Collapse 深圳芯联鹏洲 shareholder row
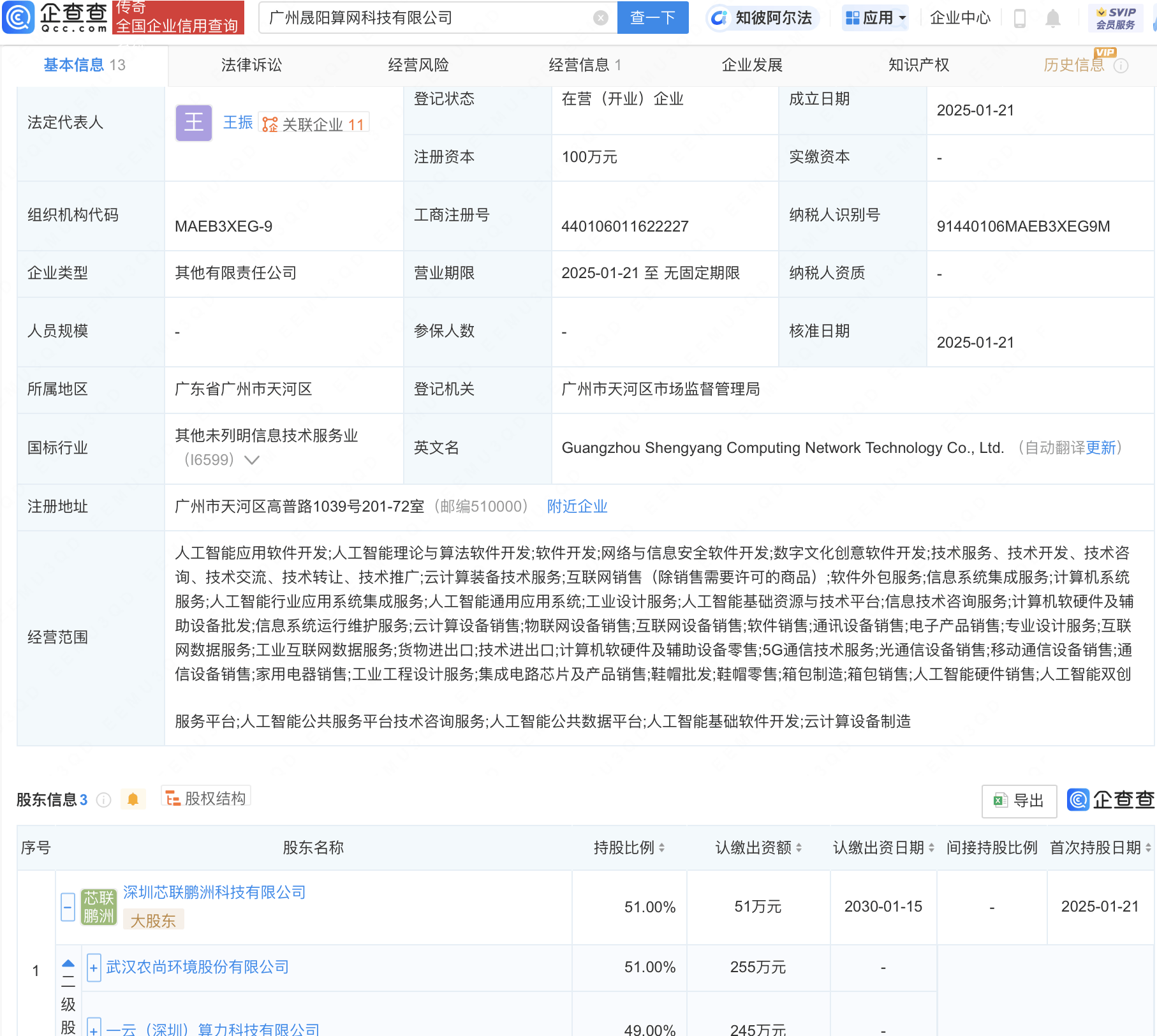The height and width of the screenshot is (1036, 1157). 68,907
